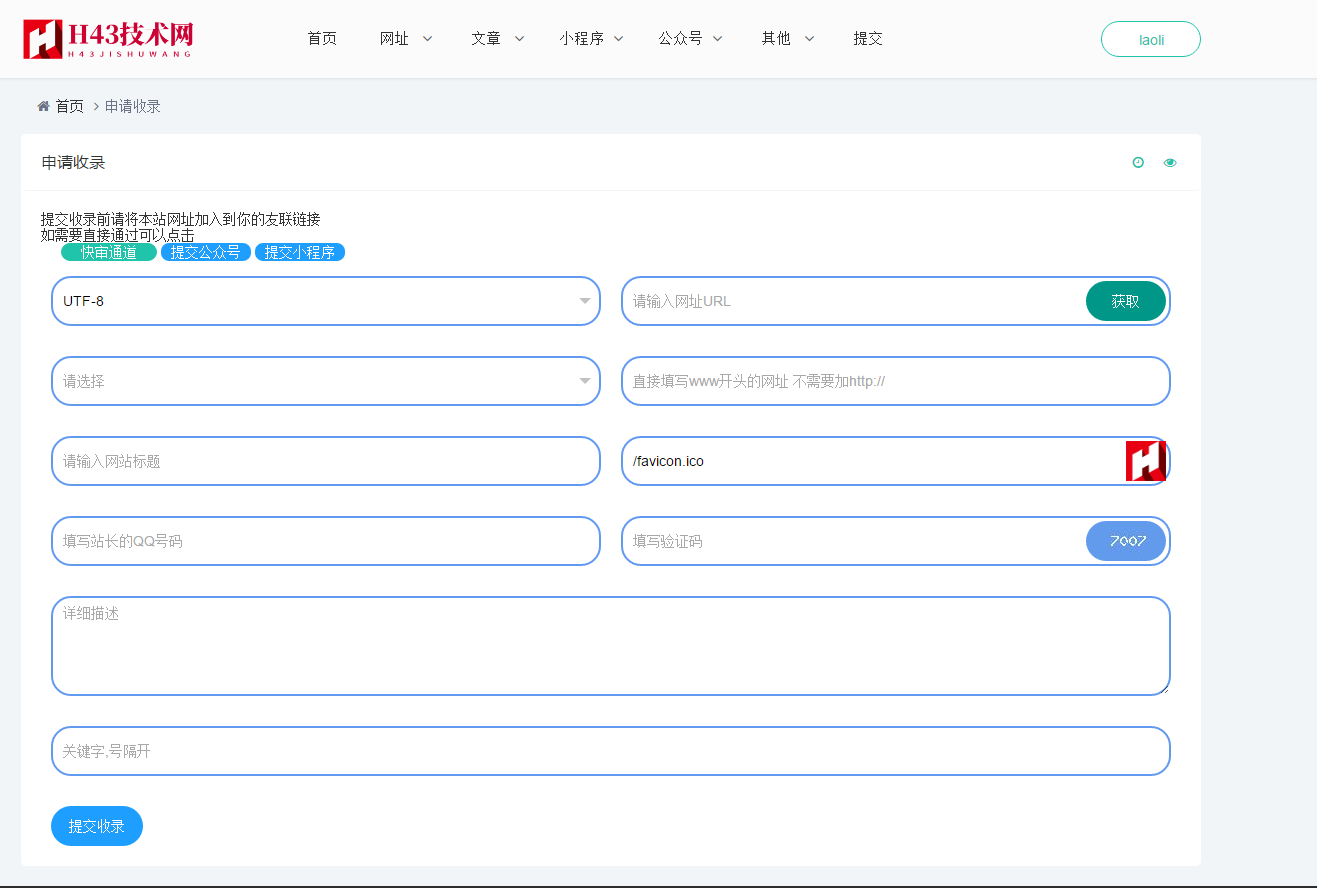Click the home icon in breadcrumb
The height and width of the screenshot is (888, 1317).
pos(44,106)
